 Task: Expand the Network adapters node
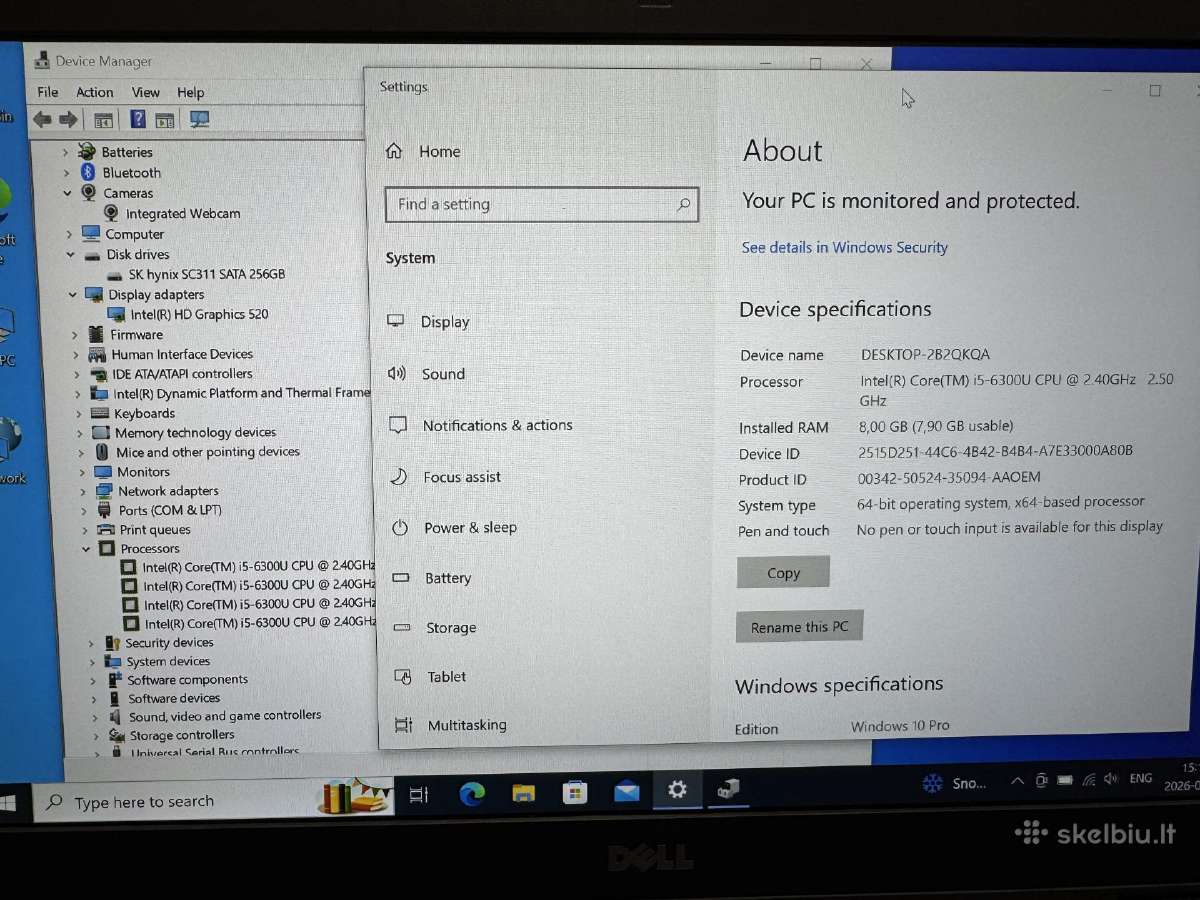(83, 492)
